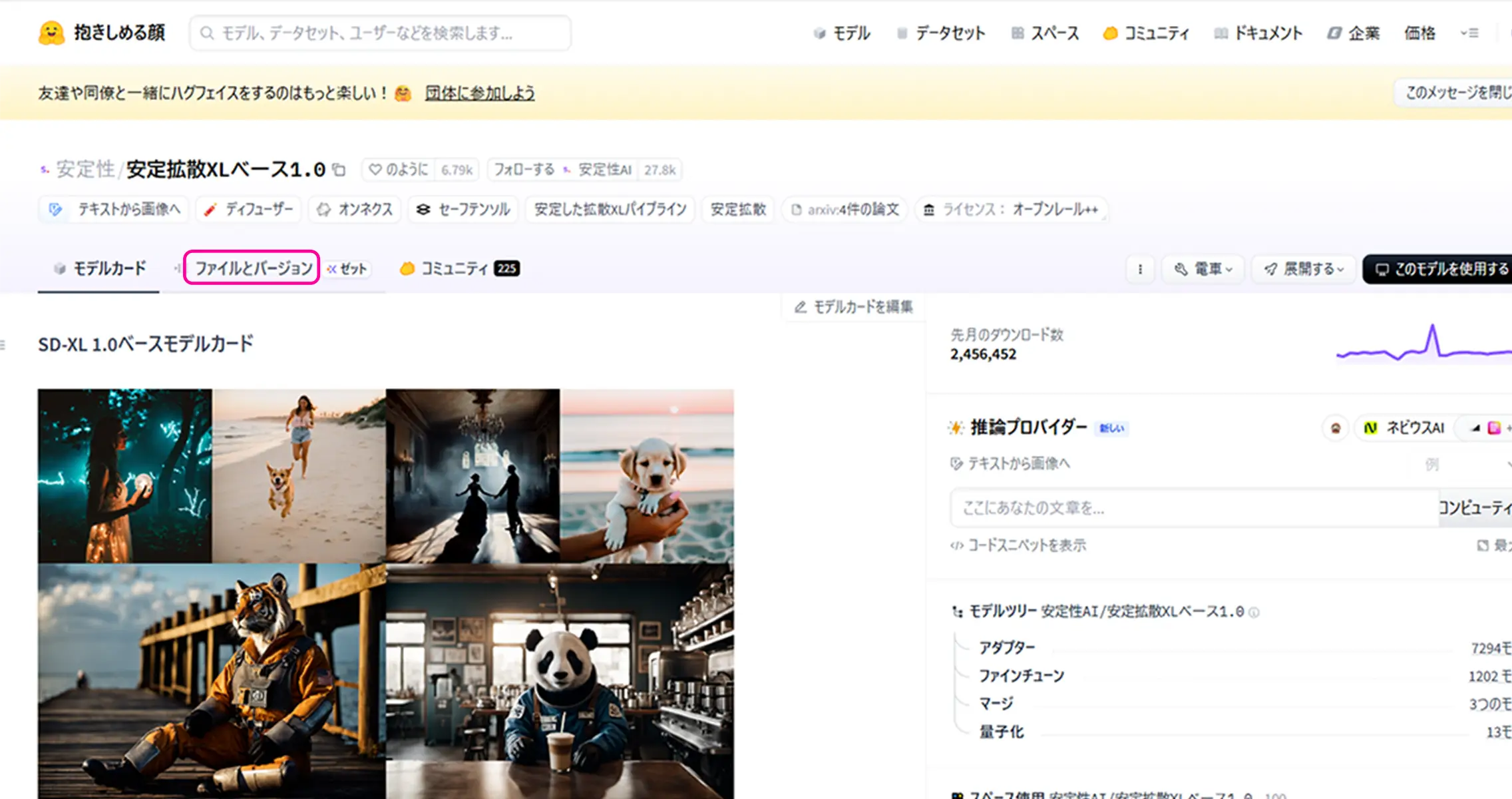Click the 2,456,452 downloads count
The width and height of the screenshot is (1512, 799).
[983, 354]
